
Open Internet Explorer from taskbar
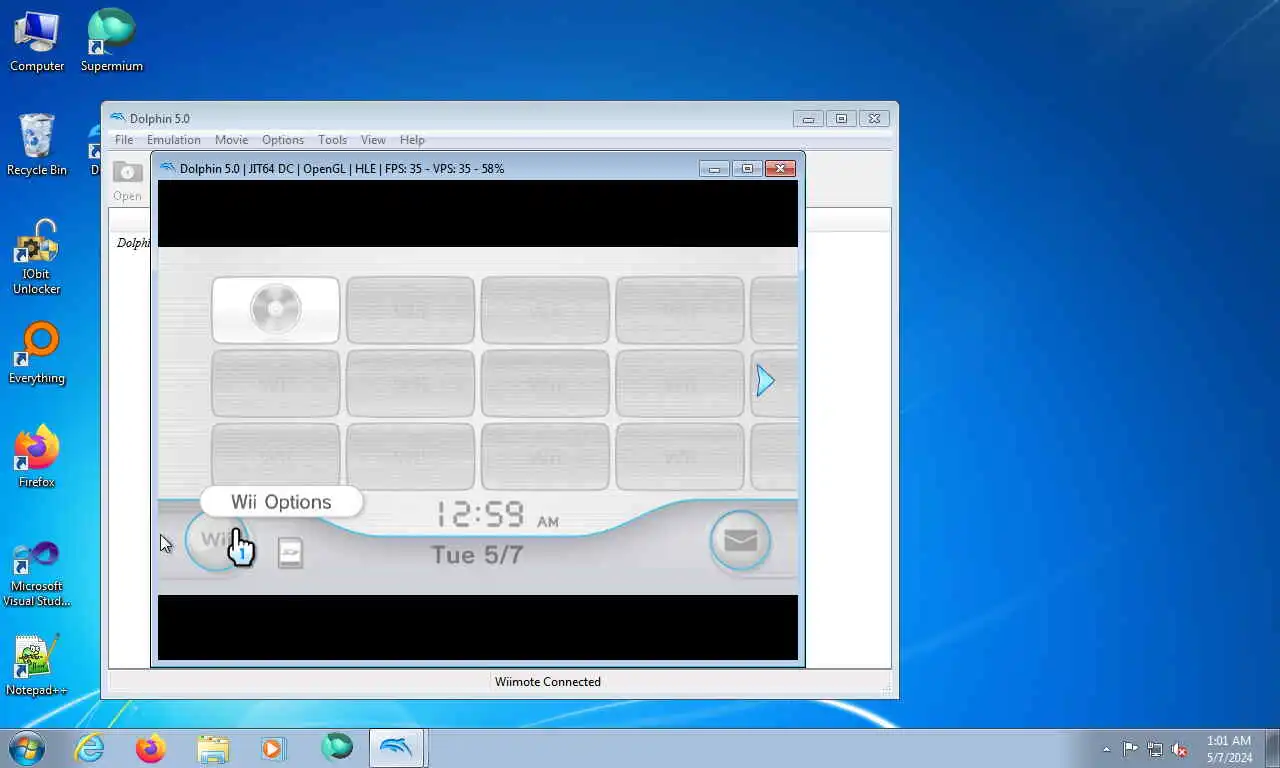(89, 748)
